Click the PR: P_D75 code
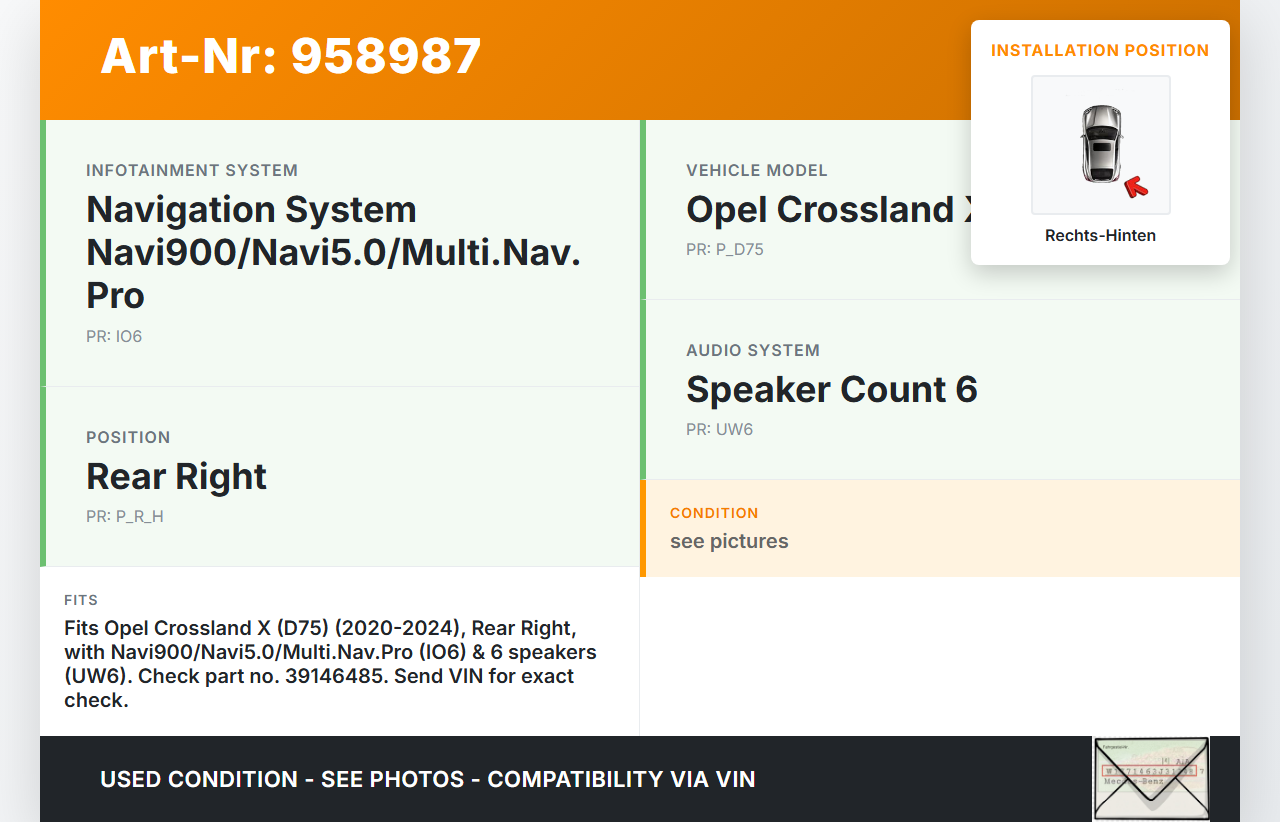1280x822 pixels. point(725,249)
